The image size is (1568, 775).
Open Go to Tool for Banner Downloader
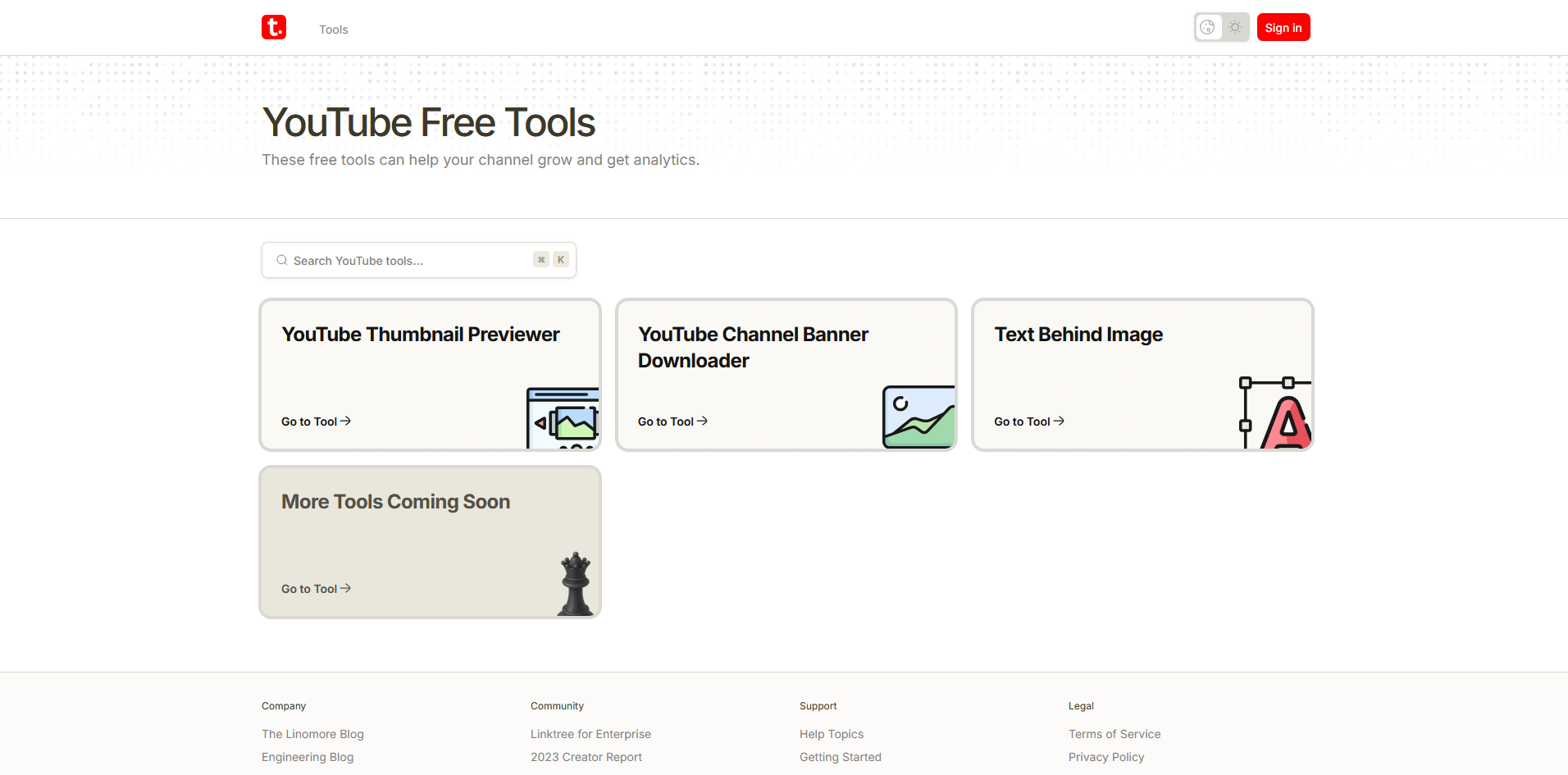[x=672, y=422]
